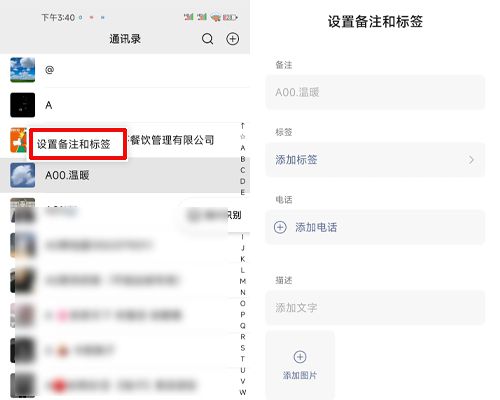Image resolution: width=500 pixels, height=400 pixels.
Task: Select the 通讯录 title
Action: tap(125, 39)
